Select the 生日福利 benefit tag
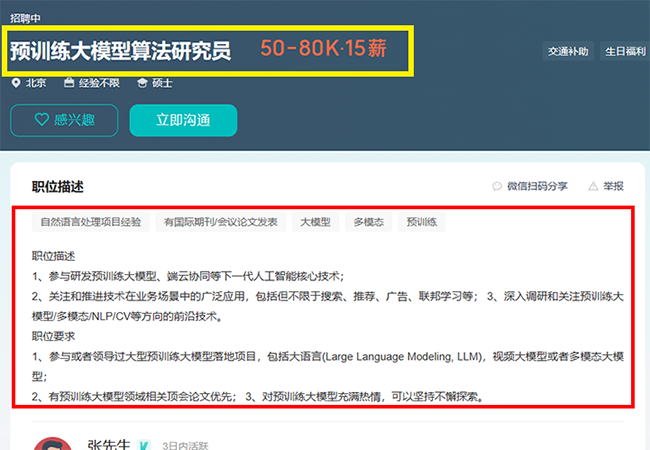650x450 pixels. [625, 51]
